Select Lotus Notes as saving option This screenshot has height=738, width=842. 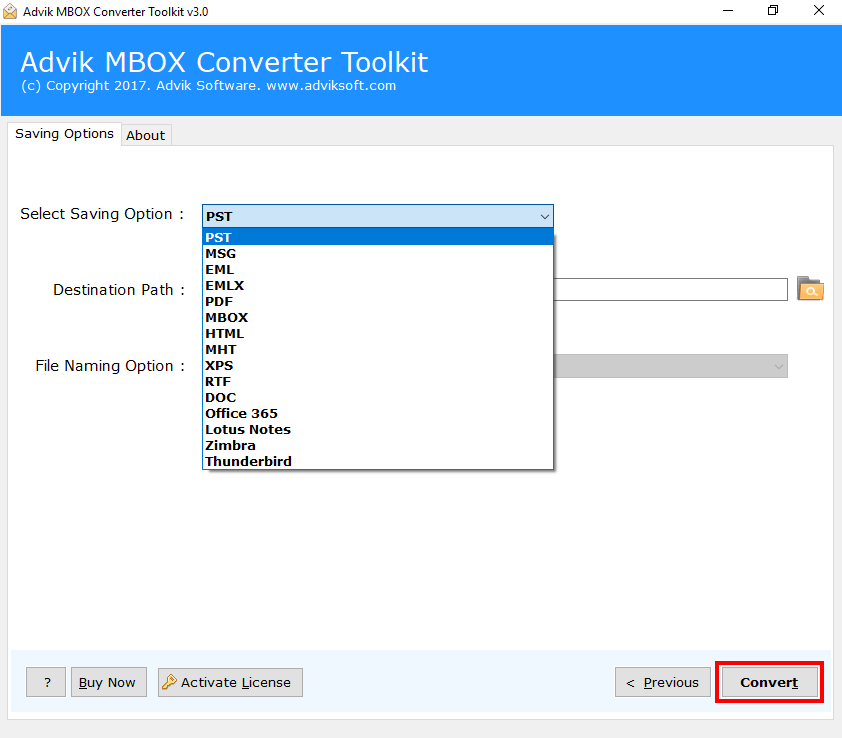[x=378, y=430]
